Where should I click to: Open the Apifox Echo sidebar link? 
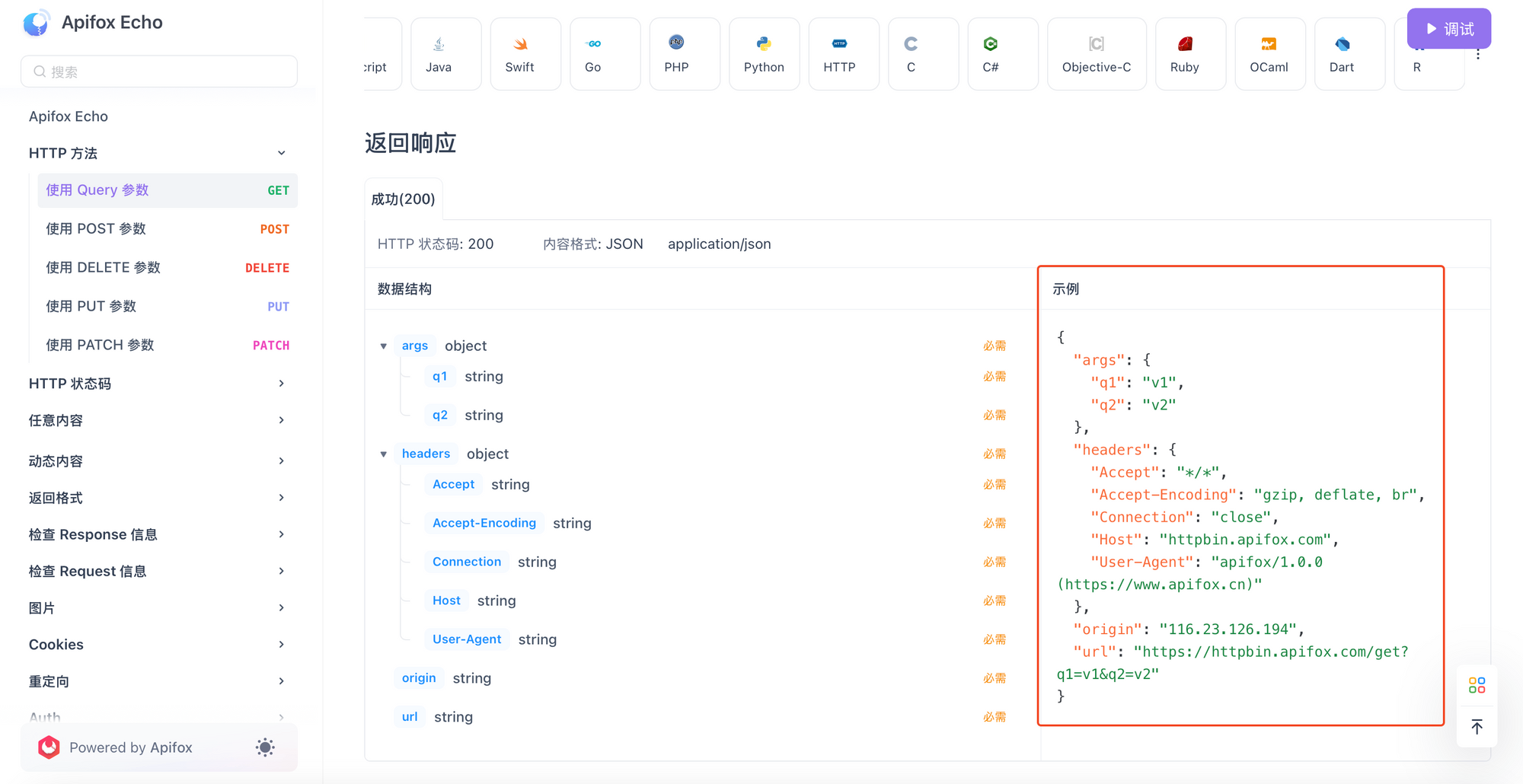69,116
